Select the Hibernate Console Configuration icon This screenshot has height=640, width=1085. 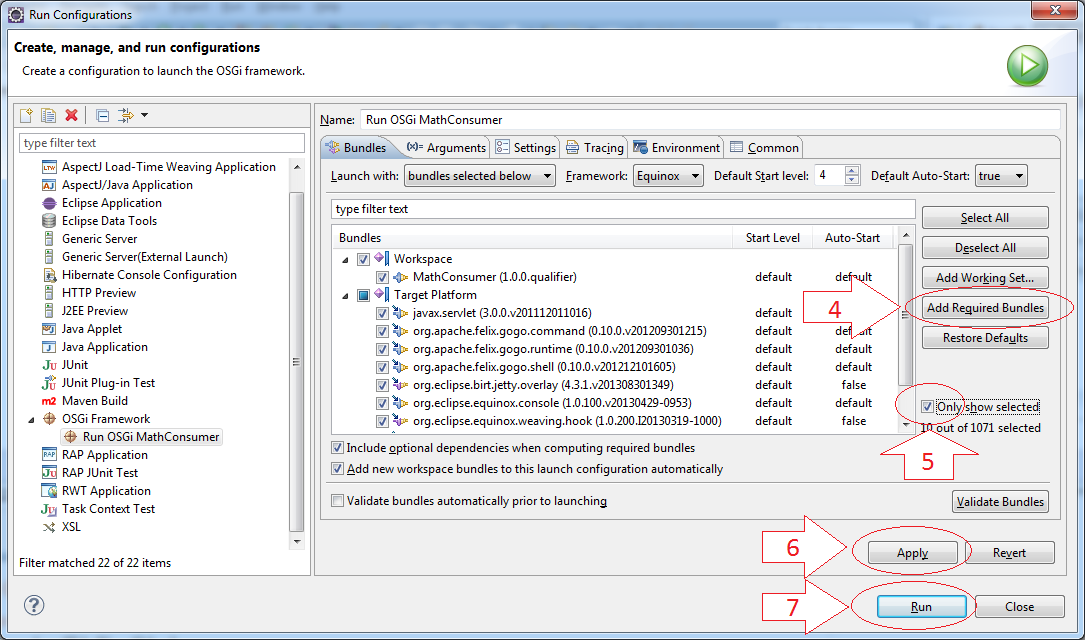(49, 275)
